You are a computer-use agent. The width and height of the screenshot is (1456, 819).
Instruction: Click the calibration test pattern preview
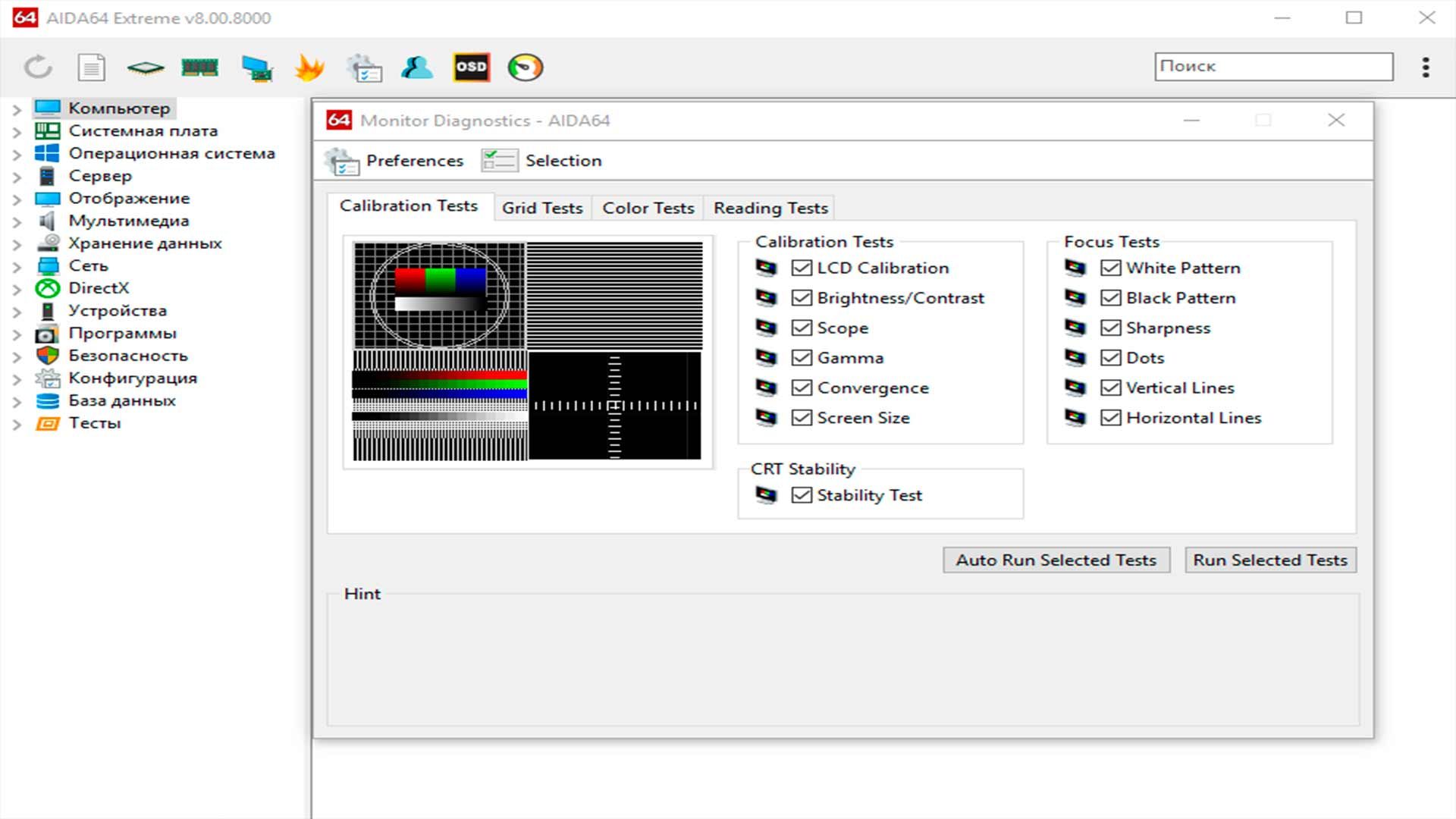528,352
